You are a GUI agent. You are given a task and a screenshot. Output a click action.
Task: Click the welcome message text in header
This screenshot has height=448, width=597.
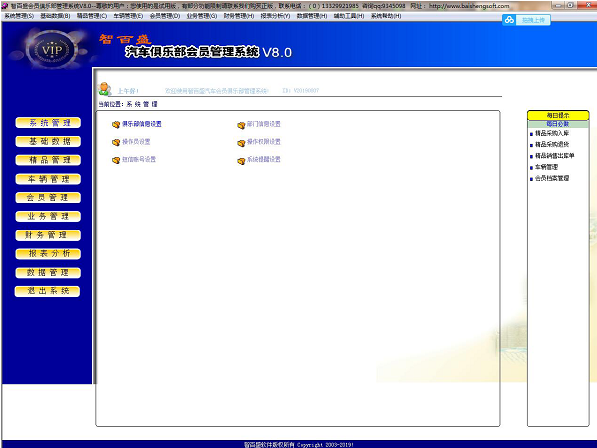(x=217, y=91)
